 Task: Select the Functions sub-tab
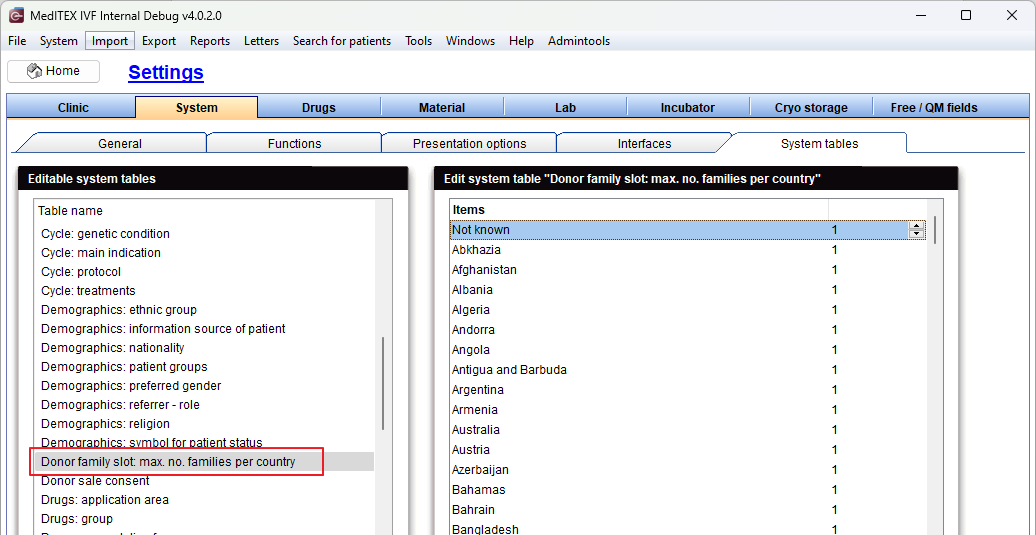click(295, 143)
